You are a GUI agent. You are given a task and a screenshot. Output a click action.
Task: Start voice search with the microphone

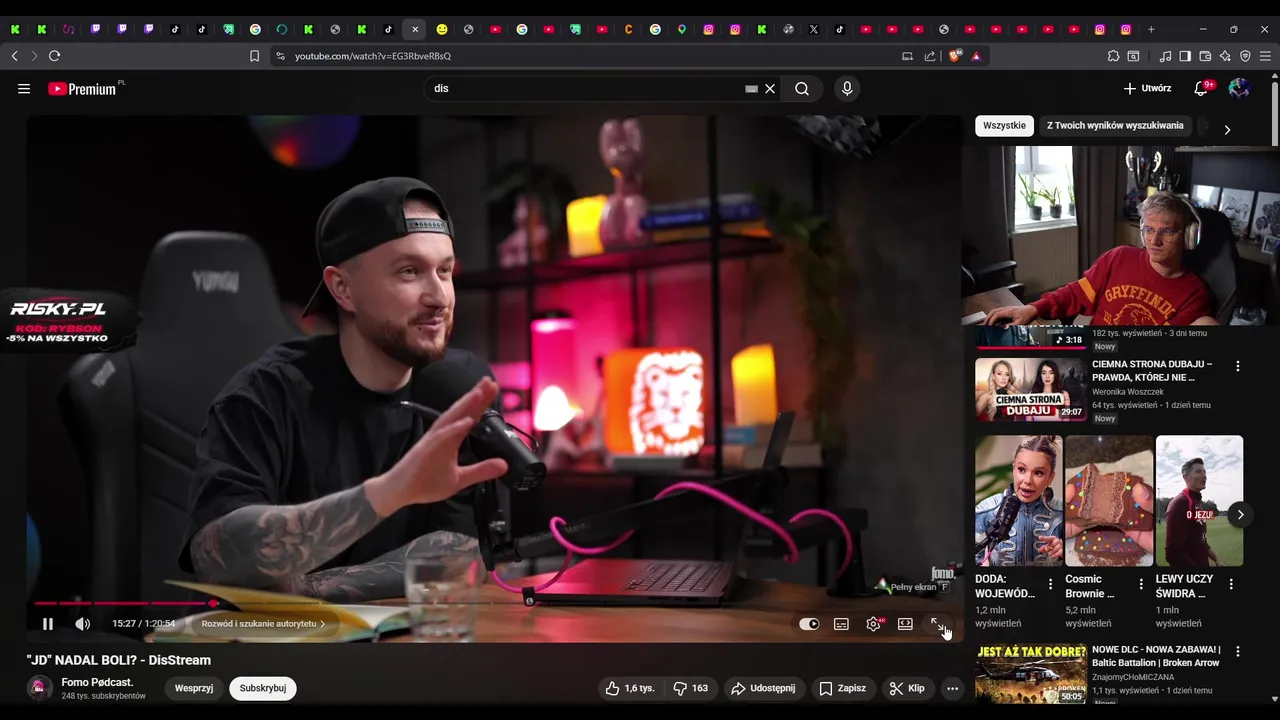click(847, 89)
